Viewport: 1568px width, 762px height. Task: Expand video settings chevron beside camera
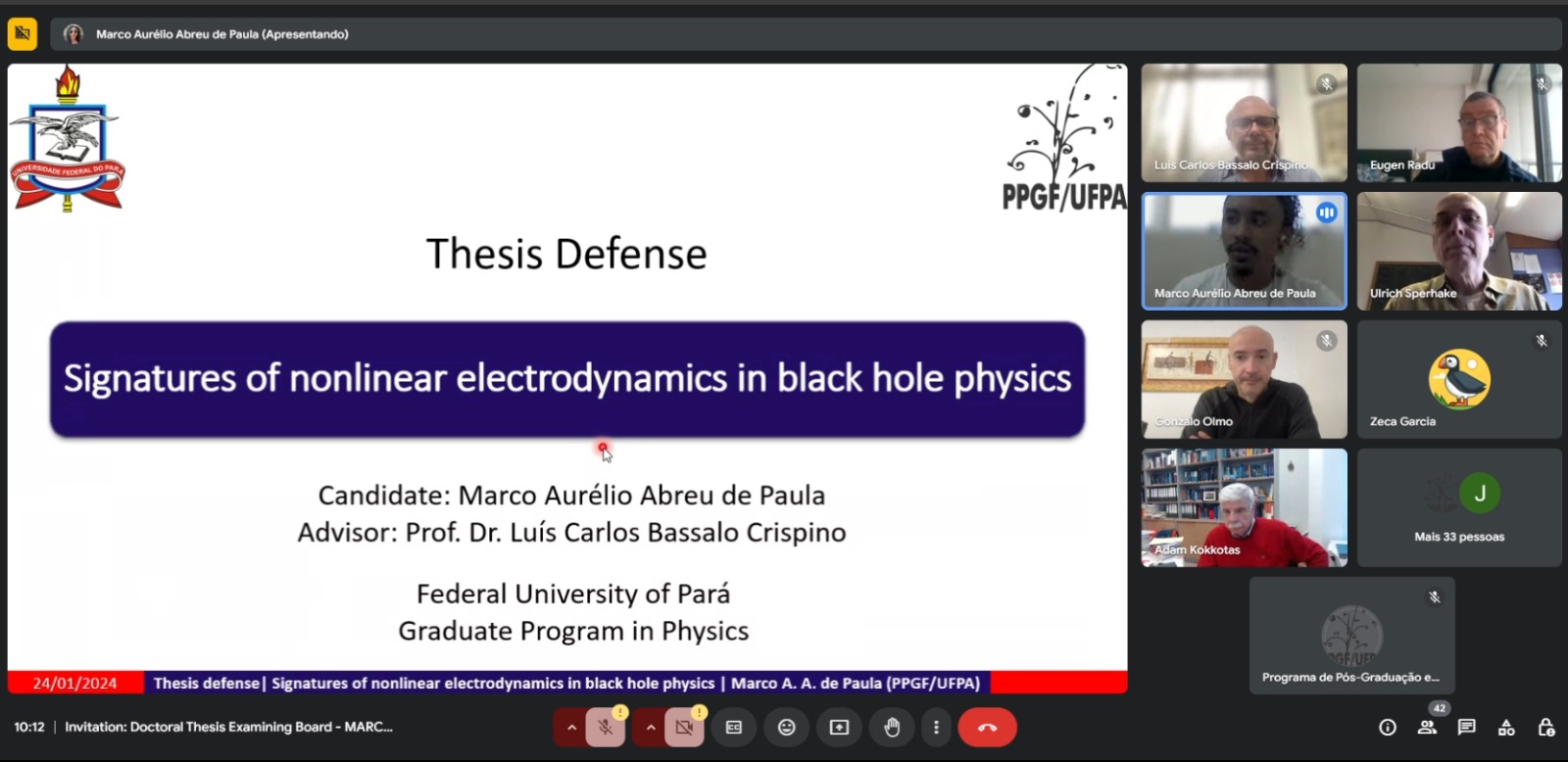tap(650, 728)
